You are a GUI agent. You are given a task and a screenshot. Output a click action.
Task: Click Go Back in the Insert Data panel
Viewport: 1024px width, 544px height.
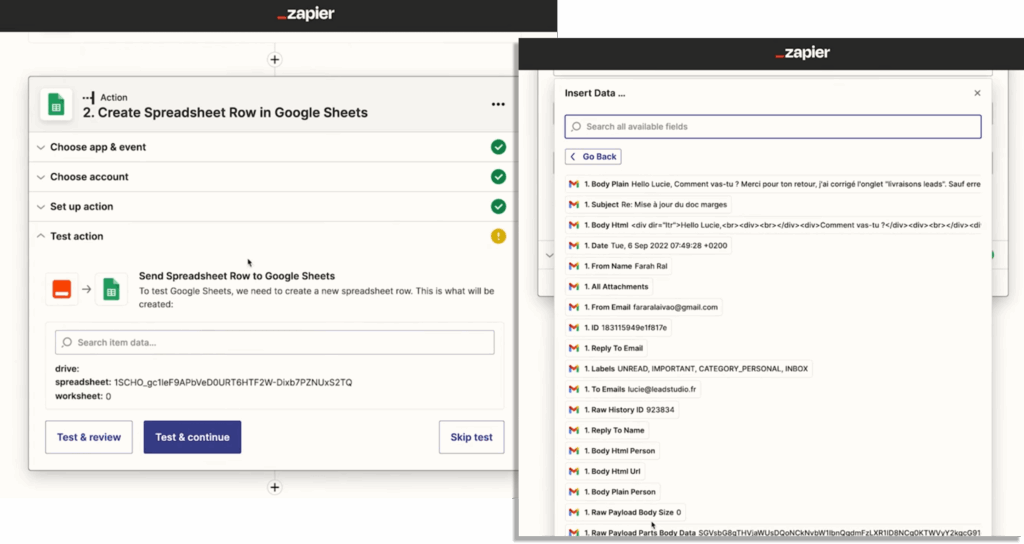tap(593, 157)
